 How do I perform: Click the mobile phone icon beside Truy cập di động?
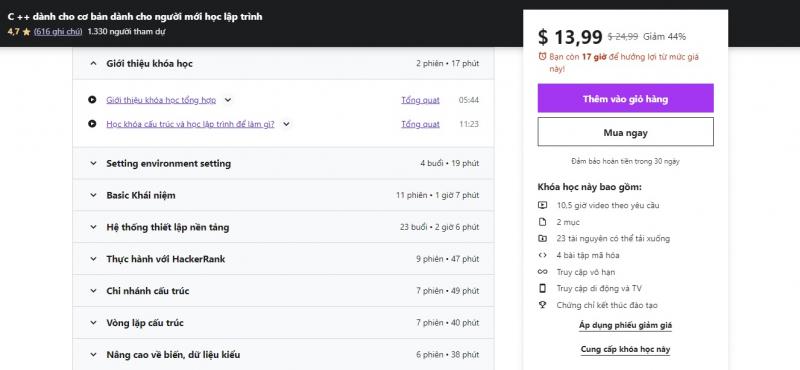click(x=542, y=288)
